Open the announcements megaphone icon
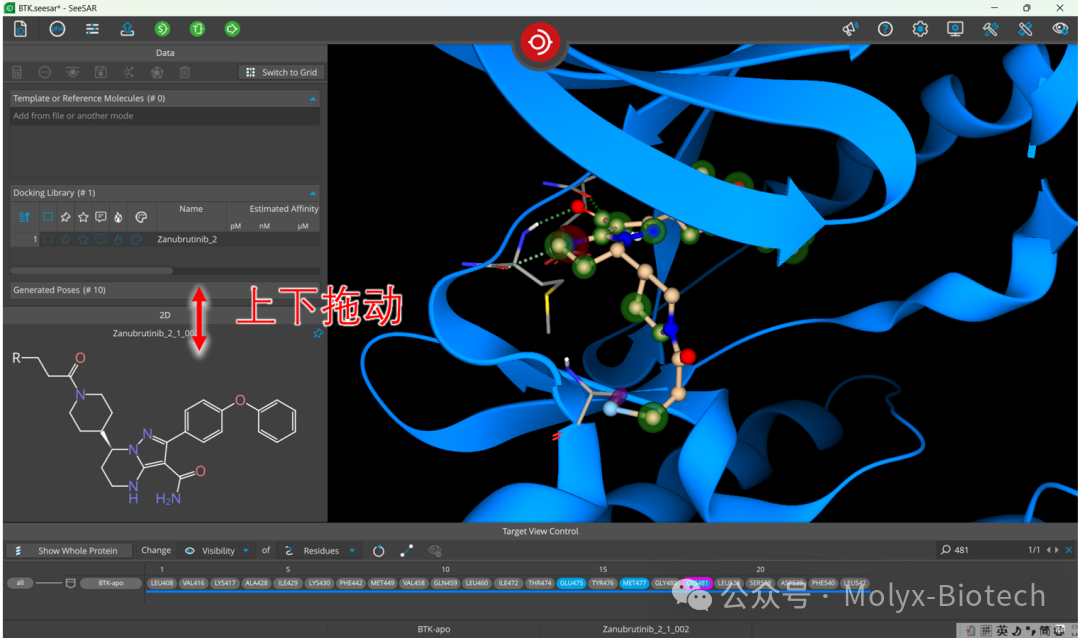1080x638 pixels. tap(850, 29)
